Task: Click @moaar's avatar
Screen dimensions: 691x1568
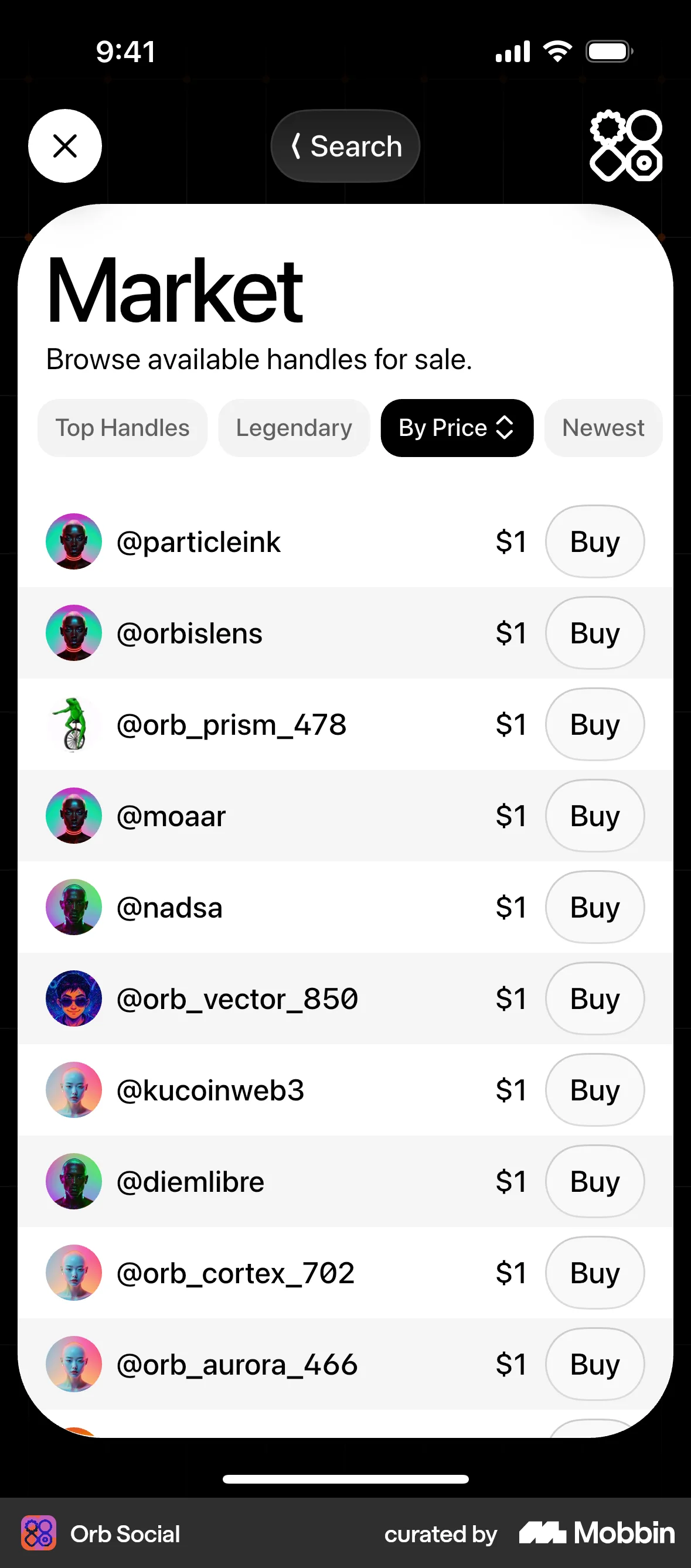Action: 73,816
